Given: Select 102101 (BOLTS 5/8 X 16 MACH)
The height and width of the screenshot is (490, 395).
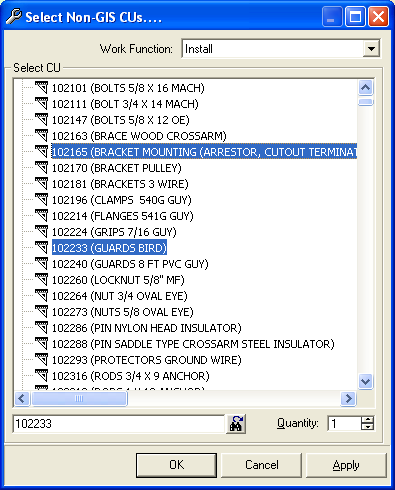Looking at the screenshot, I should 128,88.
